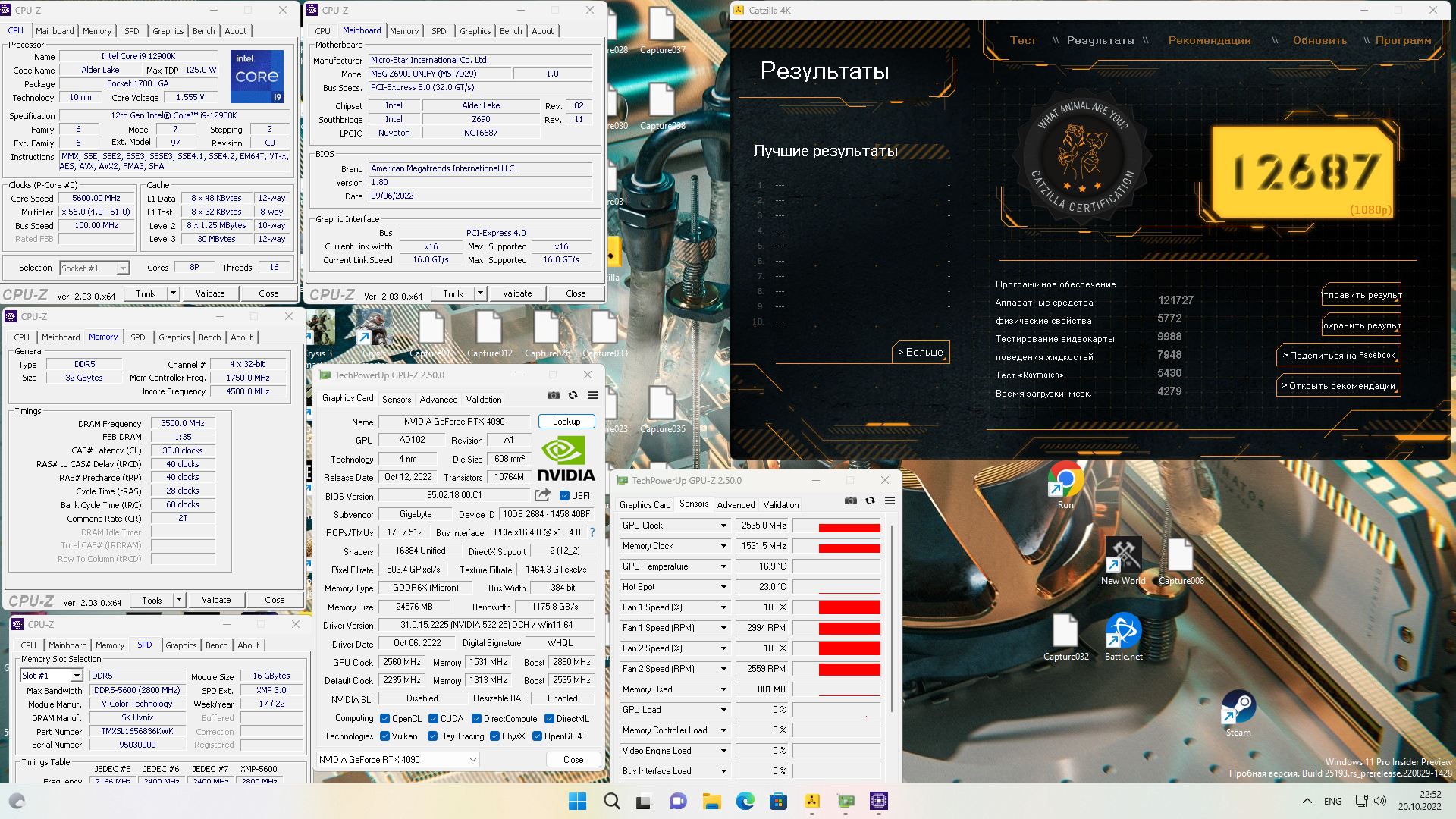Open the GPU Temperature sensor dropdown
The width and height of the screenshot is (1456, 819).
(723, 566)
